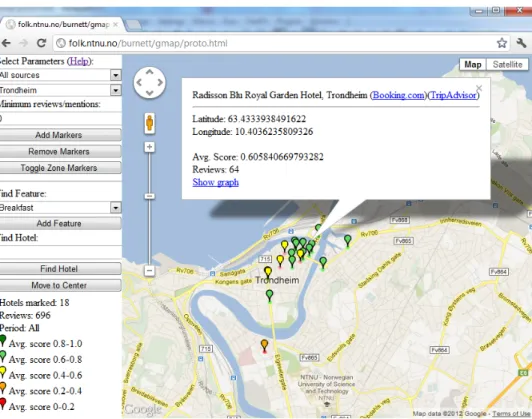The image size is (532, 419).
Task: Open a new tab button
Action: coord(133,24)
